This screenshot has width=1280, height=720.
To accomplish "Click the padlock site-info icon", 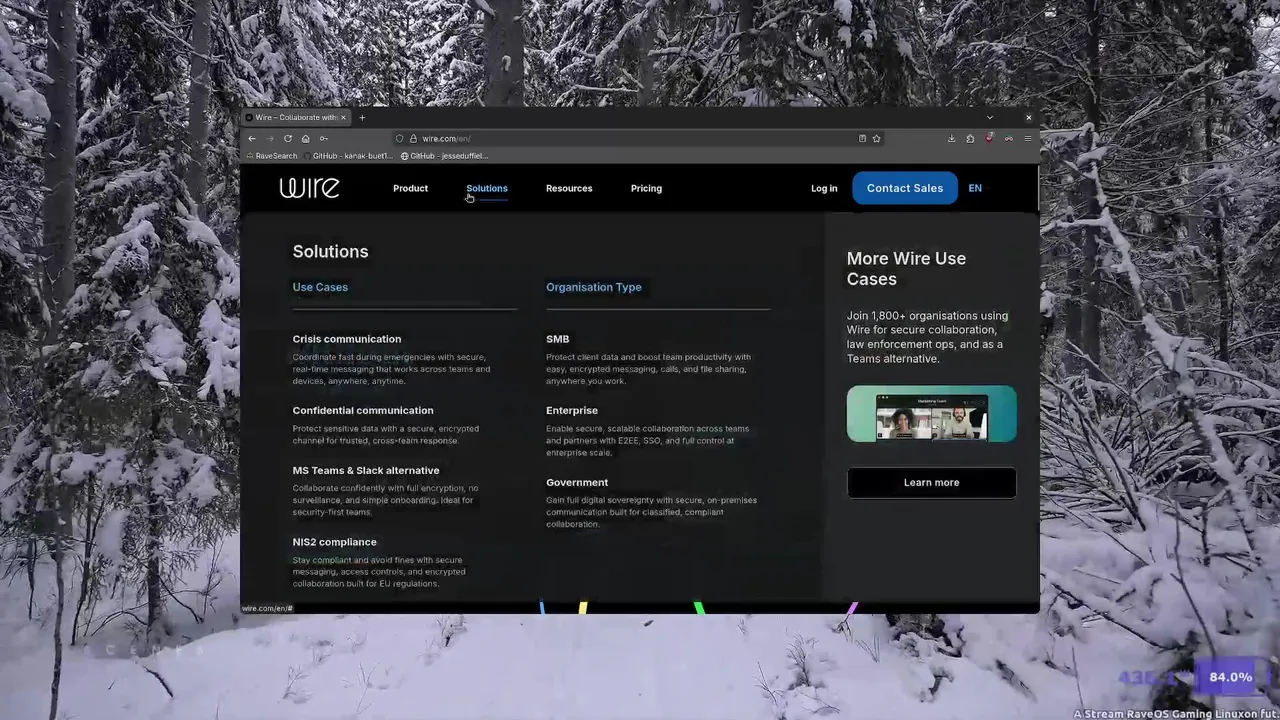I will (x=412, y=138).
